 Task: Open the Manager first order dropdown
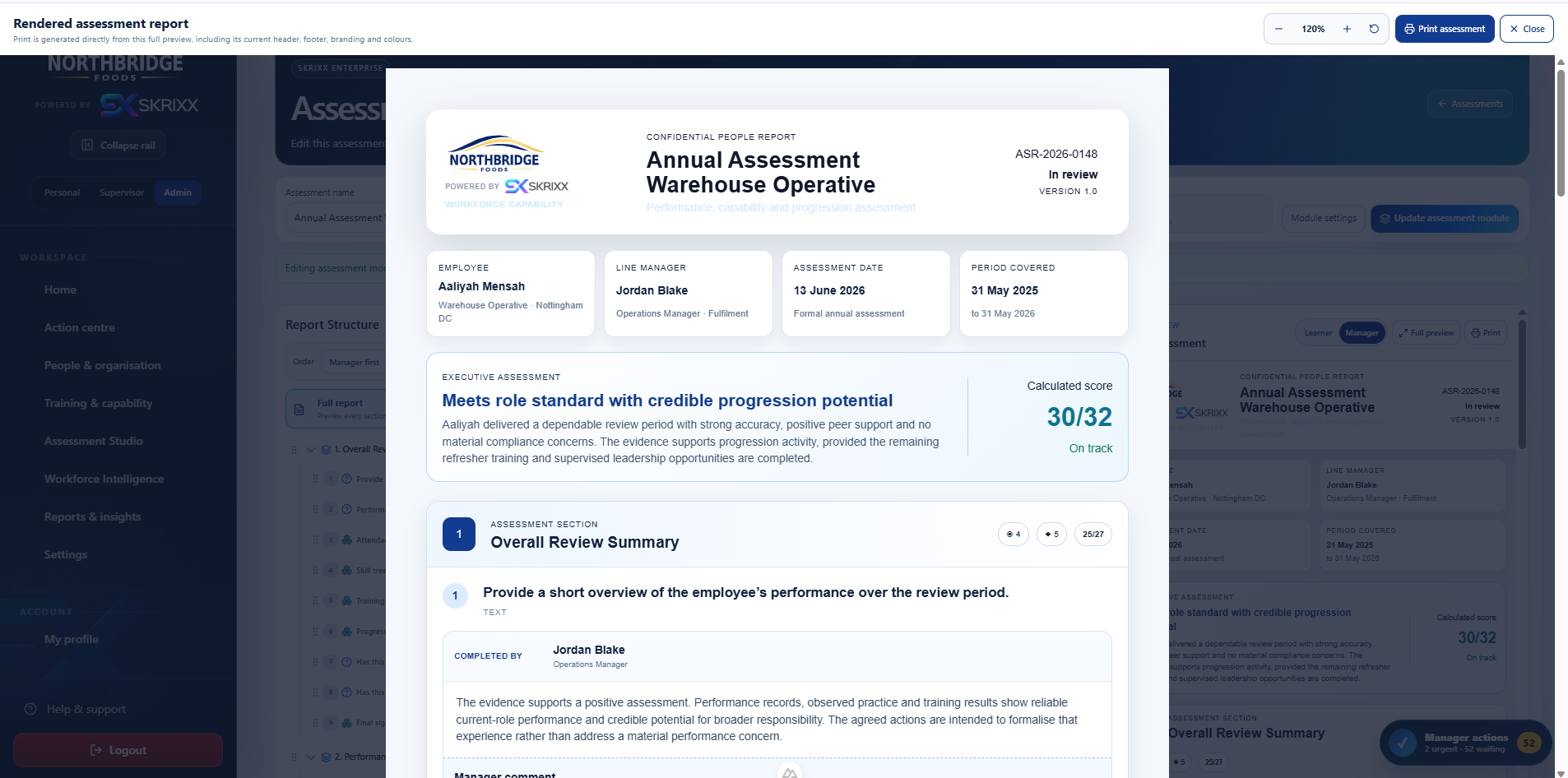[x=355, y=362]
